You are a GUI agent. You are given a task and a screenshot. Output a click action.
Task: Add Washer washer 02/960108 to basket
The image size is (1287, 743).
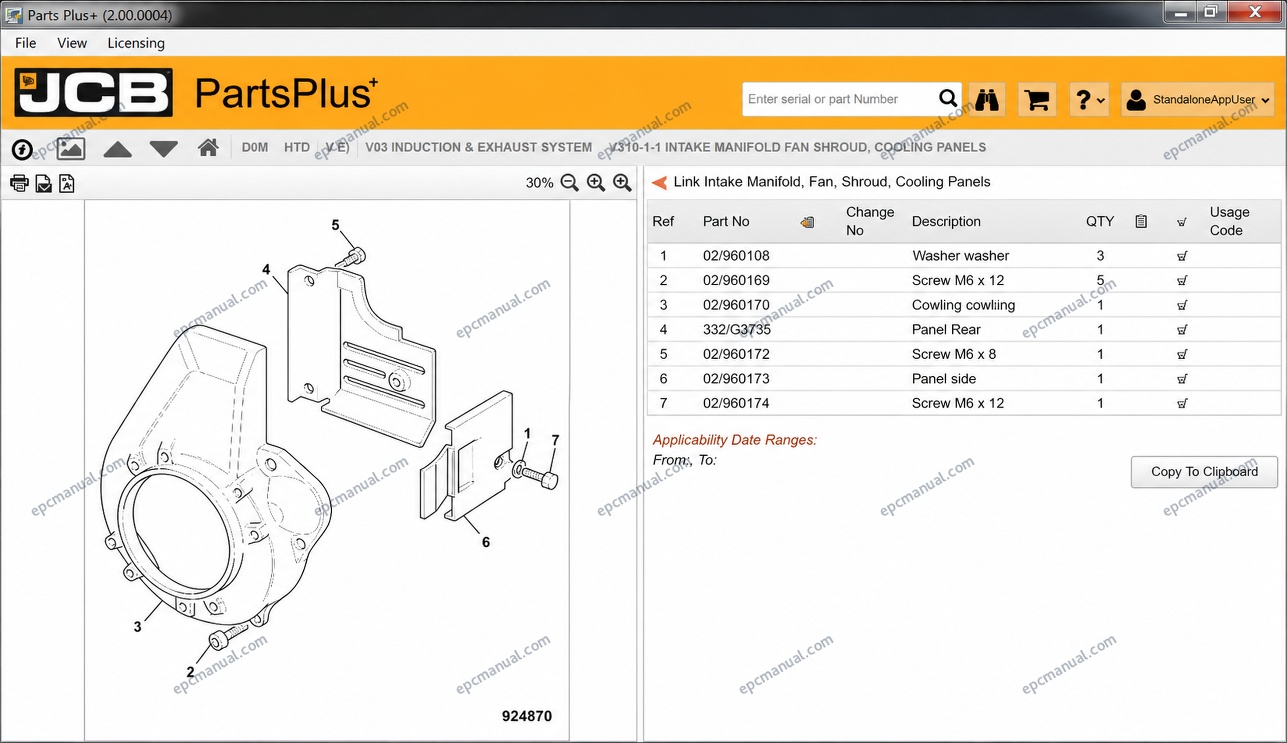click(1182, 256)
